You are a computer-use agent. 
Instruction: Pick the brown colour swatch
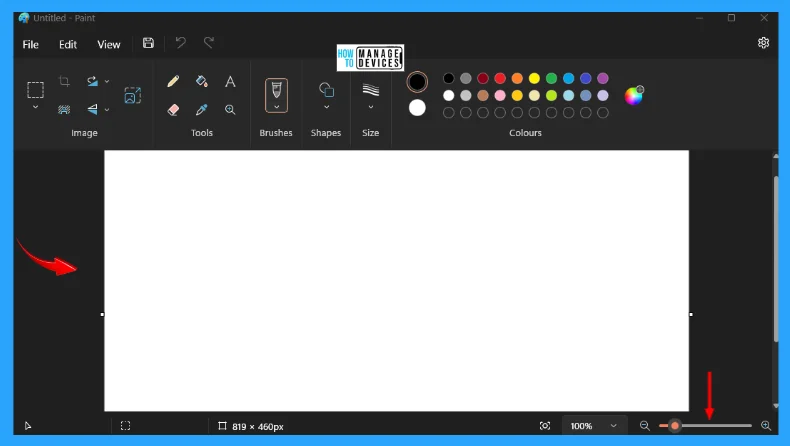pyautogui.click(x=483, y=95)
